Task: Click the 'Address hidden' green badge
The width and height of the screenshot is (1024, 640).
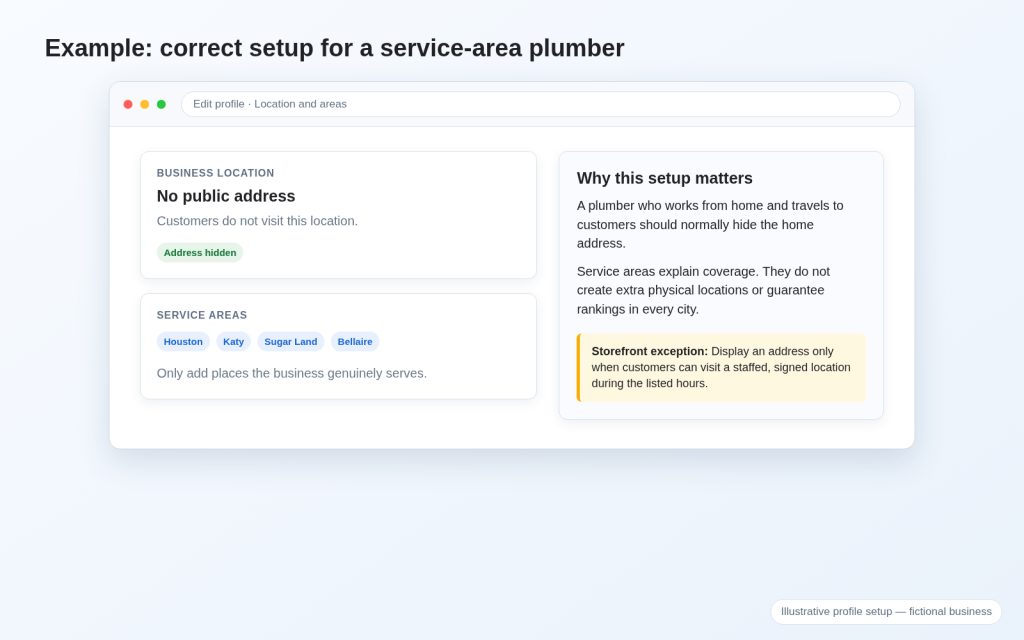Action: (200, 253)
